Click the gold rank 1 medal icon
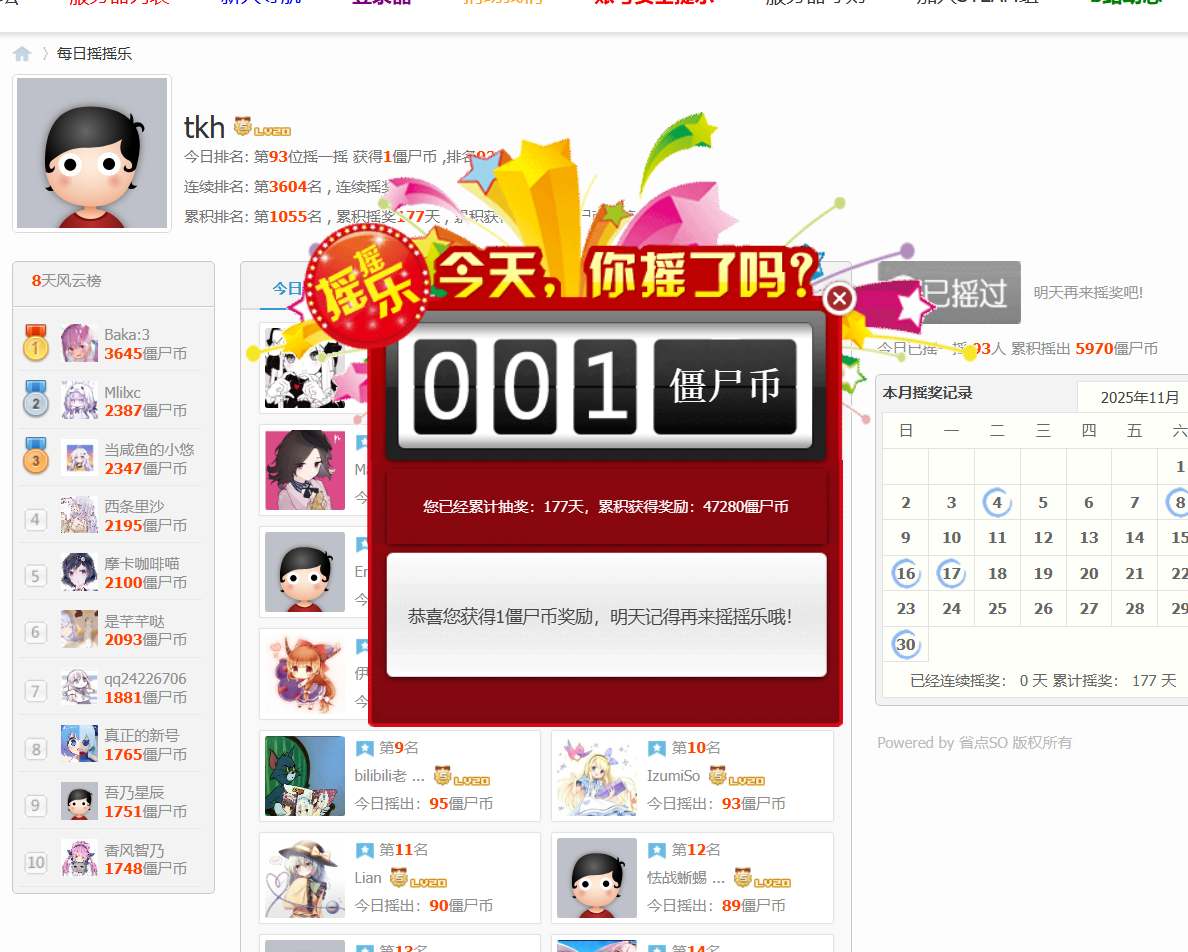Viewport: 1188px width, 952px height. tap(36, 343)
